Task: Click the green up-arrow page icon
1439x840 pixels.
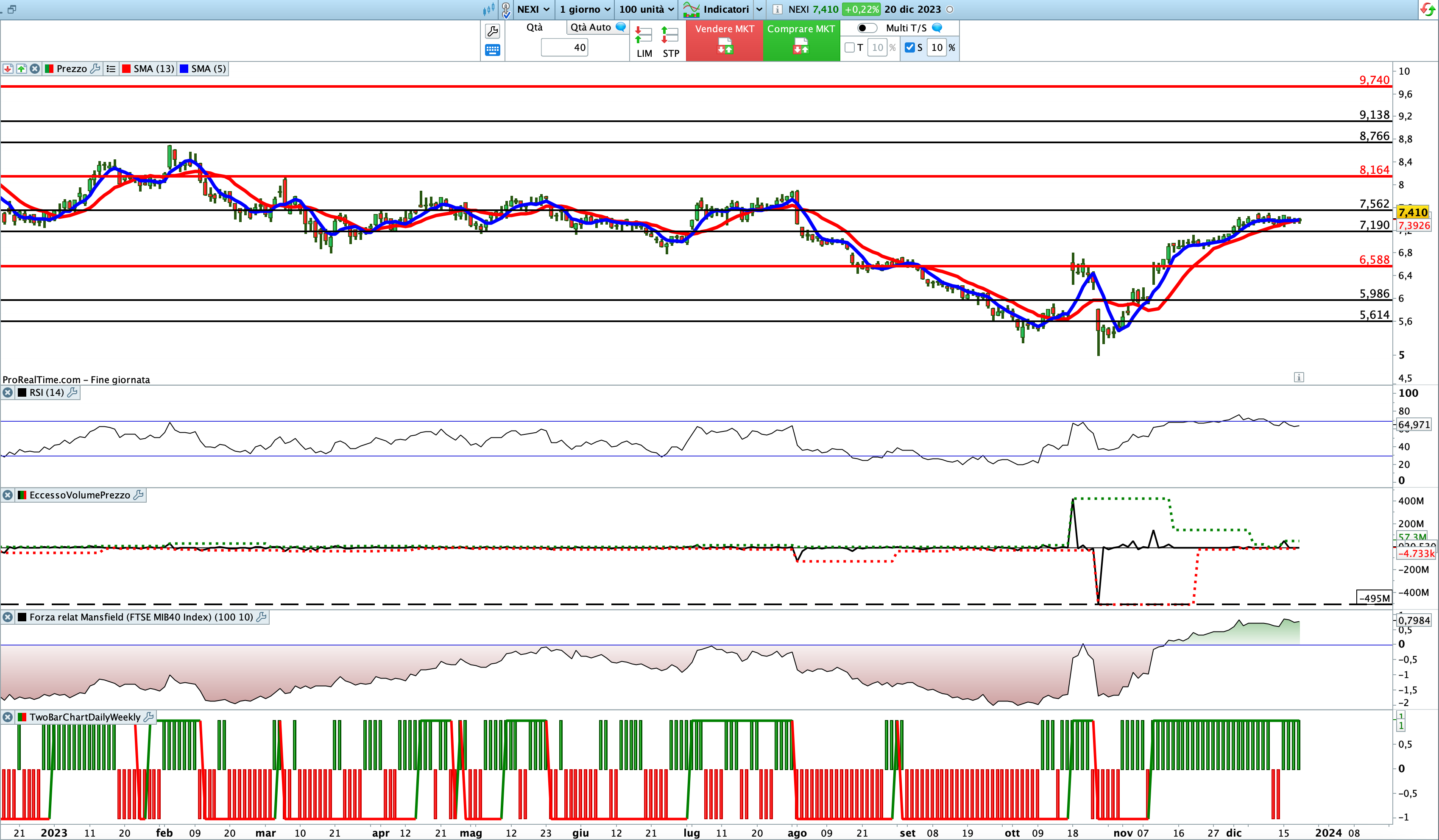Action: point(21,69)
